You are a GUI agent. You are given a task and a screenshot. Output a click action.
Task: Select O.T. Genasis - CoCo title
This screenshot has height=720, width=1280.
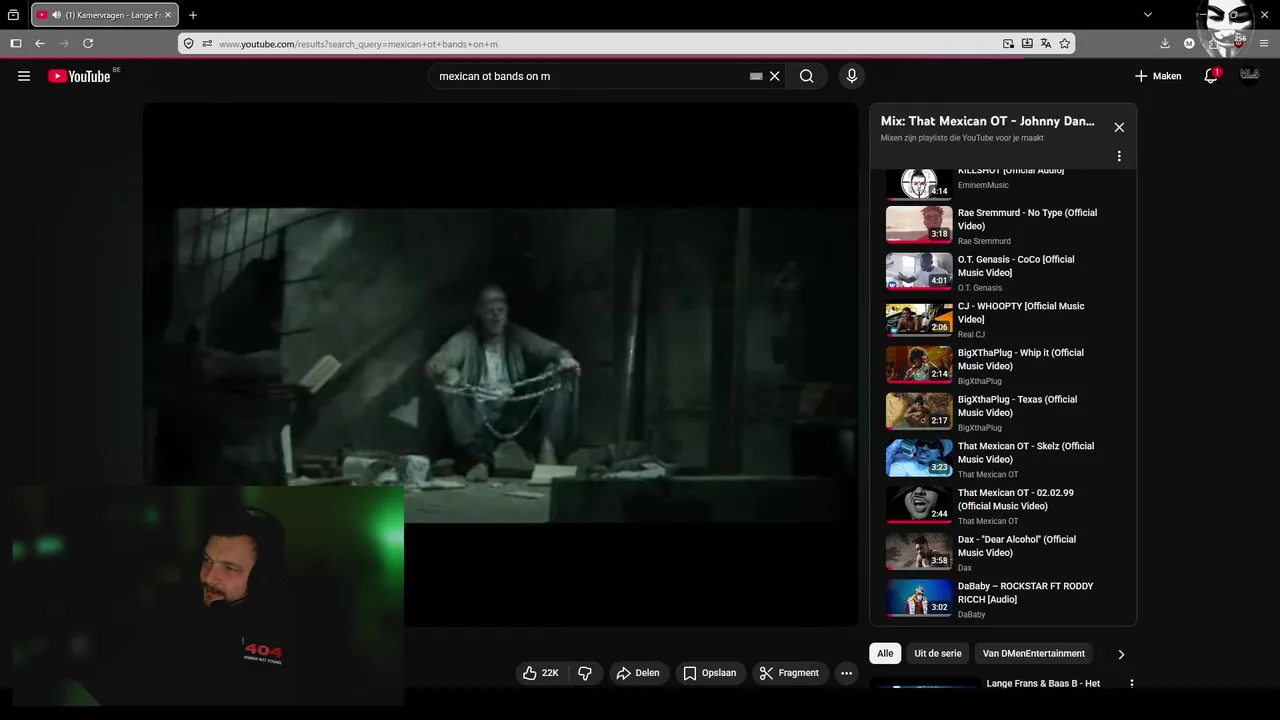(1016, 266)
